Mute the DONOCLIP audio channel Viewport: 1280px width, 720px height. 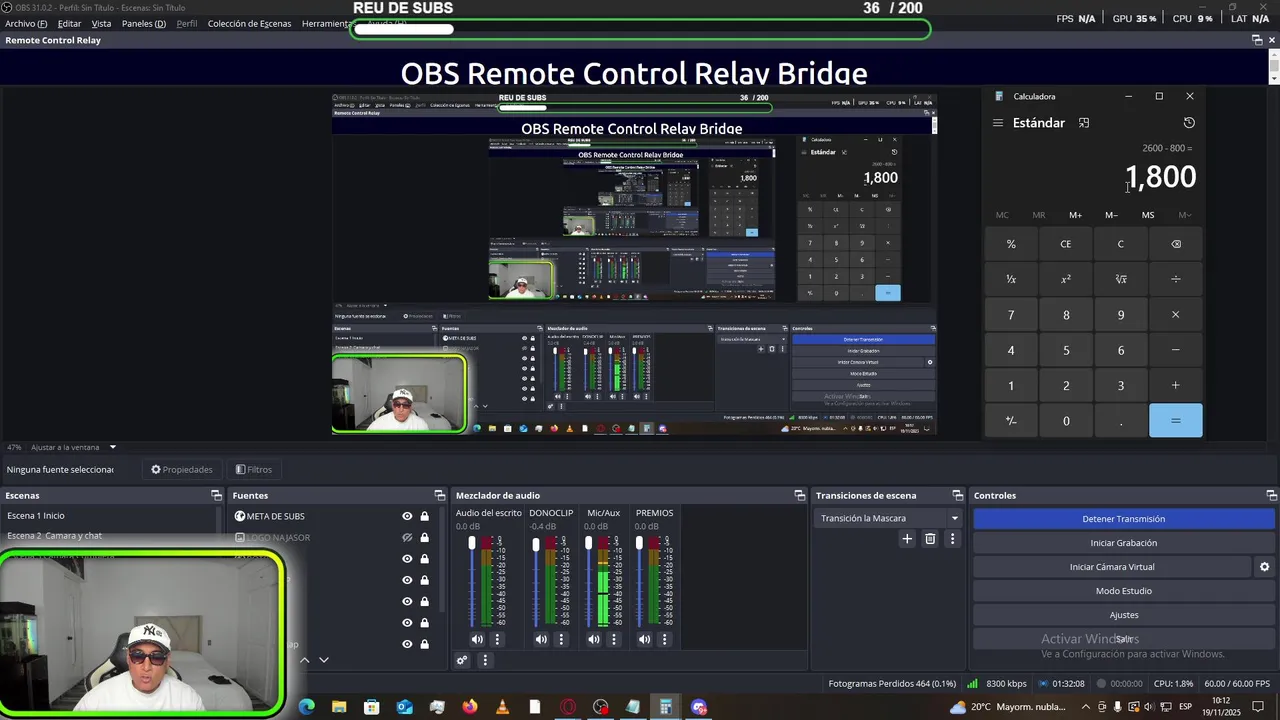(541, 639)
